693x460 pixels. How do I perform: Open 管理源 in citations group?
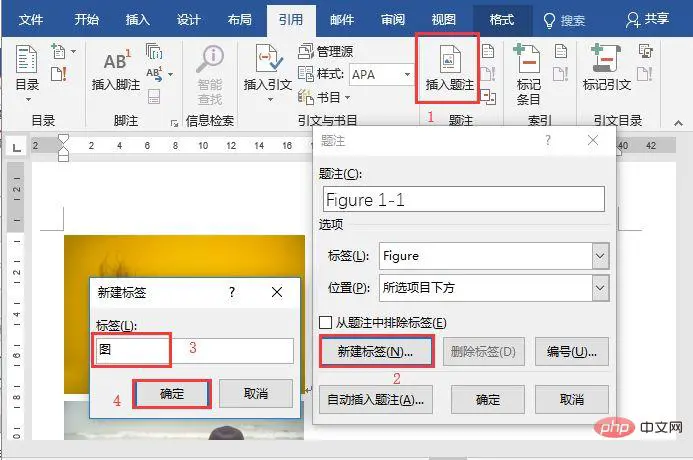click(x=326, y=52)
